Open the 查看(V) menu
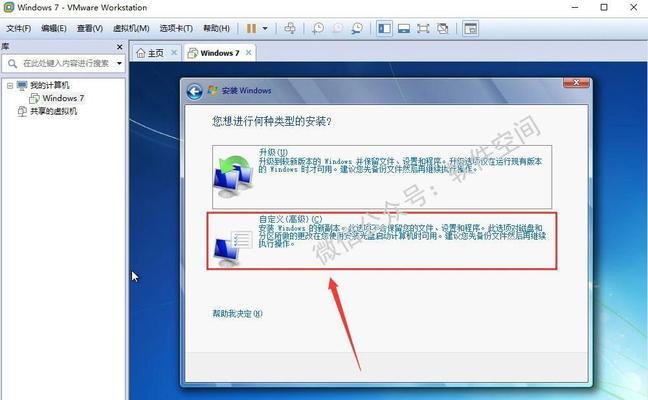The width and height of the screenshot is (648, 400). [x=90, y=29]
